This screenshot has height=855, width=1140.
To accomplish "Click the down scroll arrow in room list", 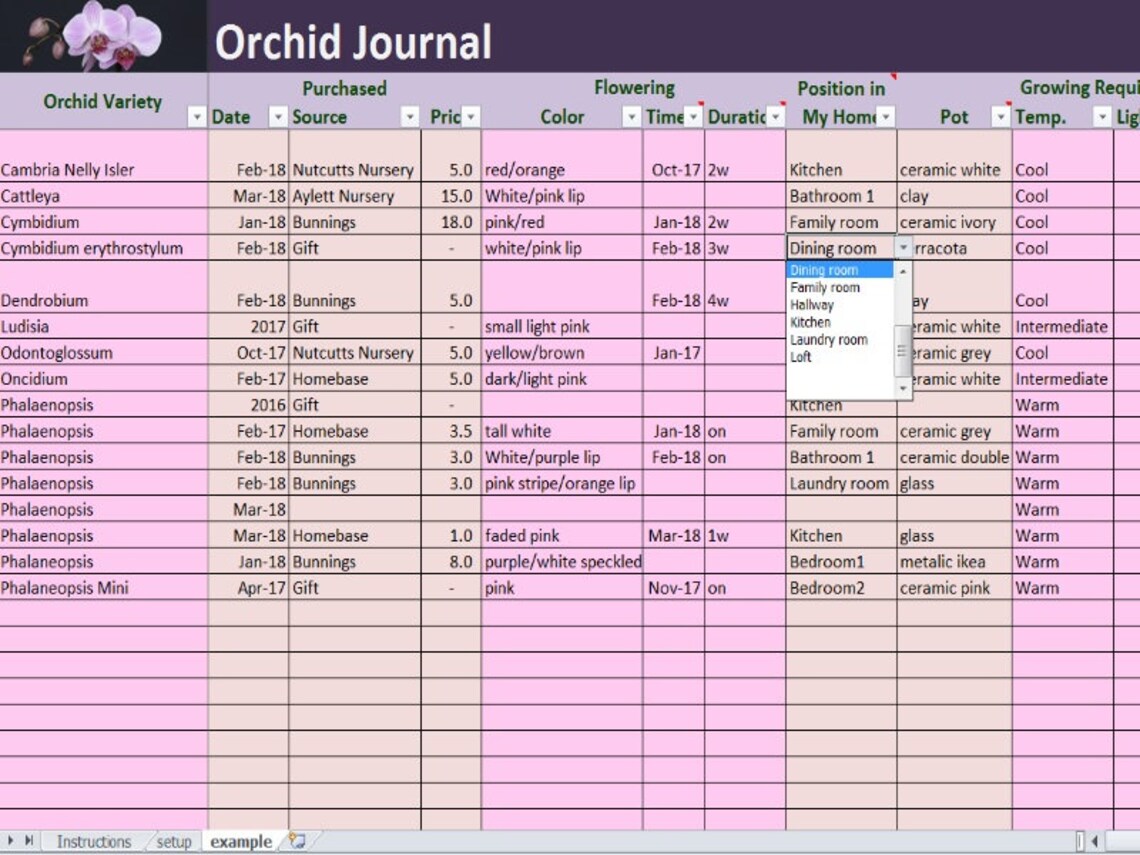I will click(905, 388).
